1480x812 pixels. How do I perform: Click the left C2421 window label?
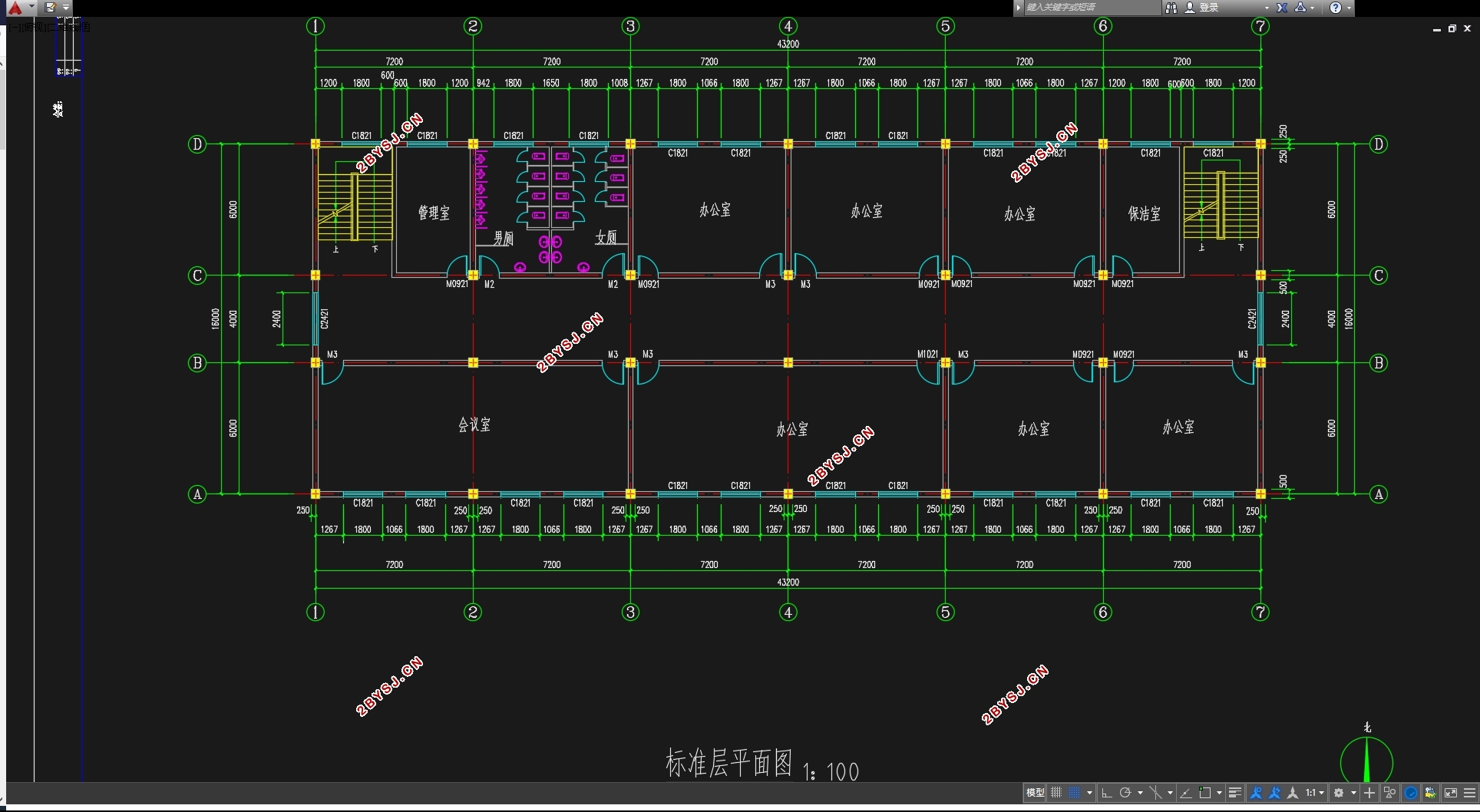click(x=325, y=319)
